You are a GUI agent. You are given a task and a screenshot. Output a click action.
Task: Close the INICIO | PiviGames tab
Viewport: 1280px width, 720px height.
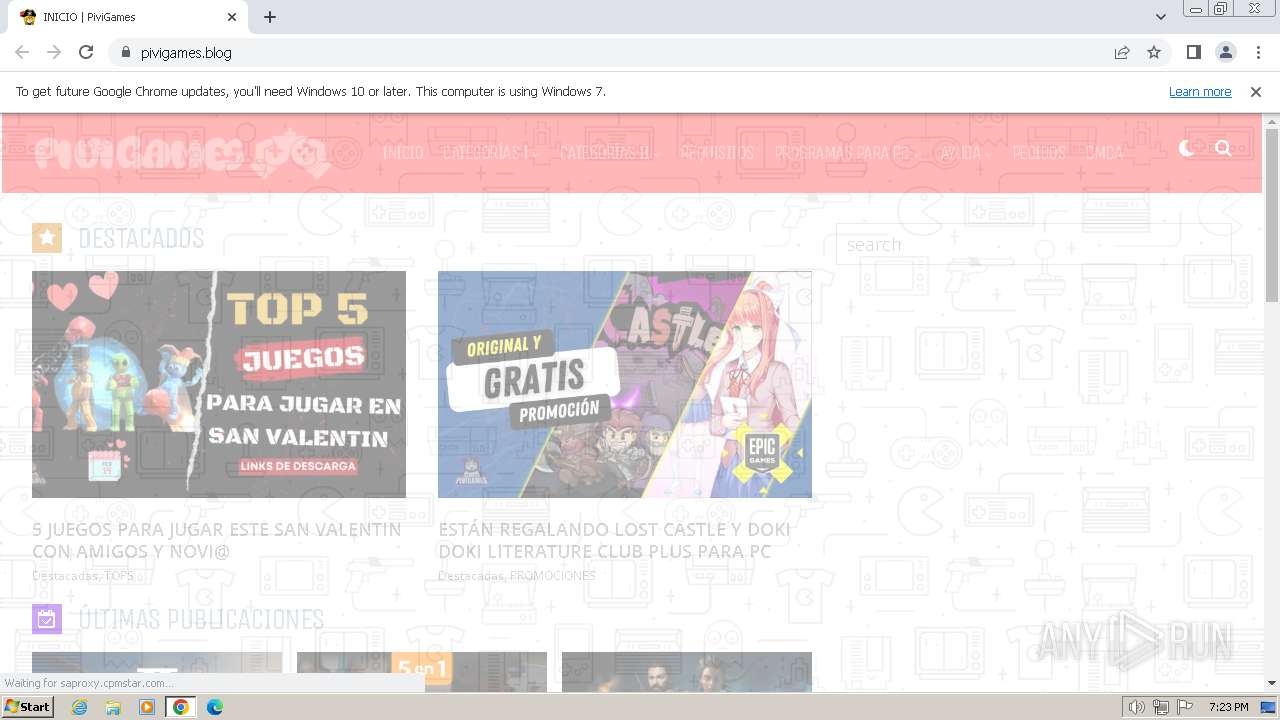[232, 17]
